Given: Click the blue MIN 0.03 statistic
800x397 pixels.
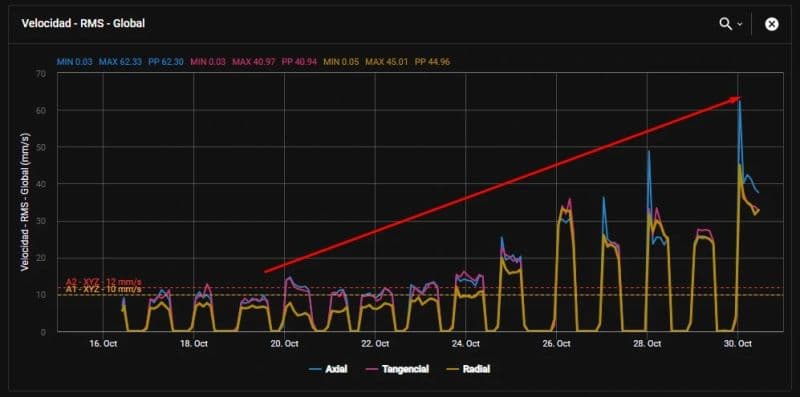Looking at the screenshot, I should pos(74,62).
